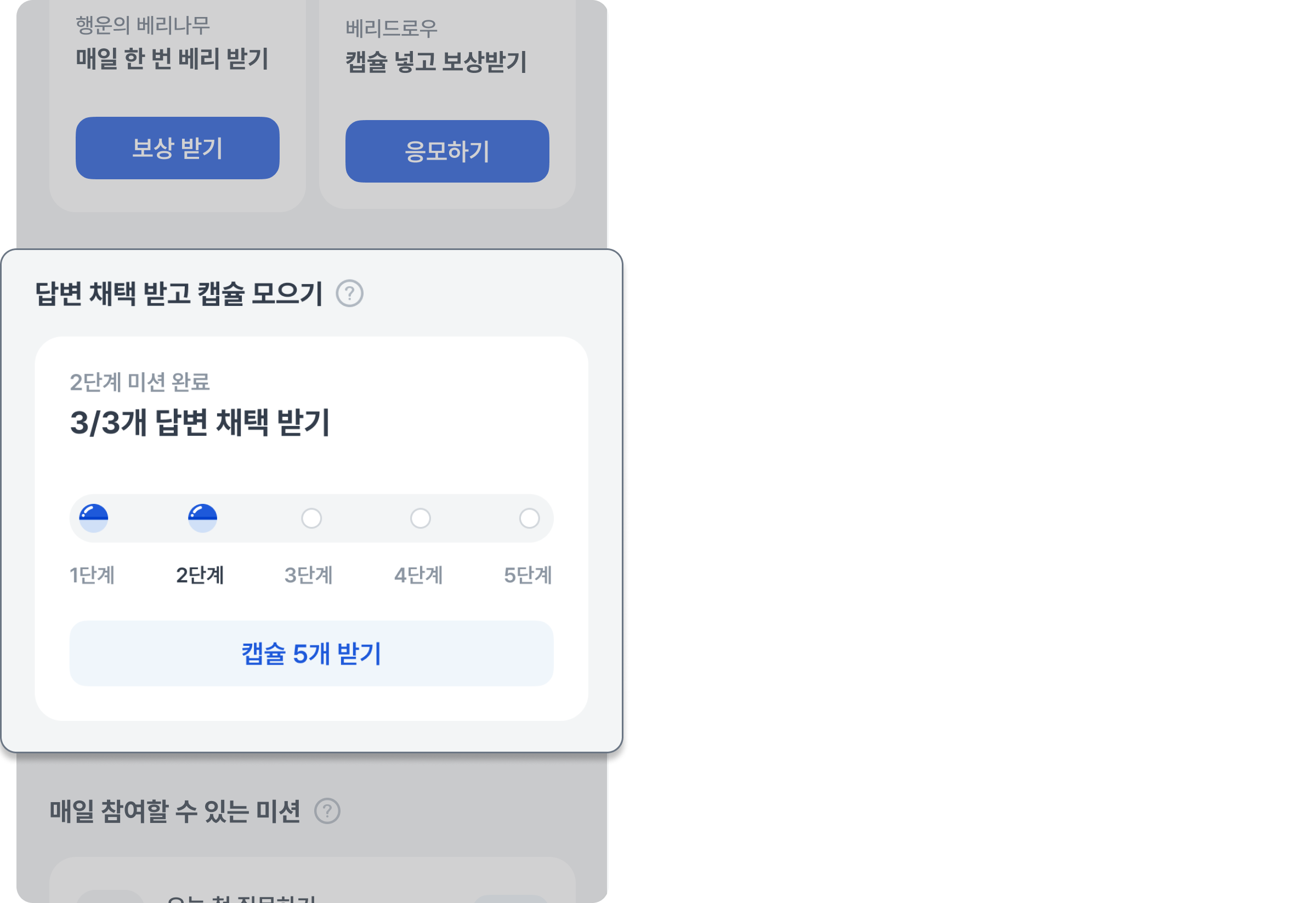
Task: Tap the 응모하기 button
Action: pos(447,151)
